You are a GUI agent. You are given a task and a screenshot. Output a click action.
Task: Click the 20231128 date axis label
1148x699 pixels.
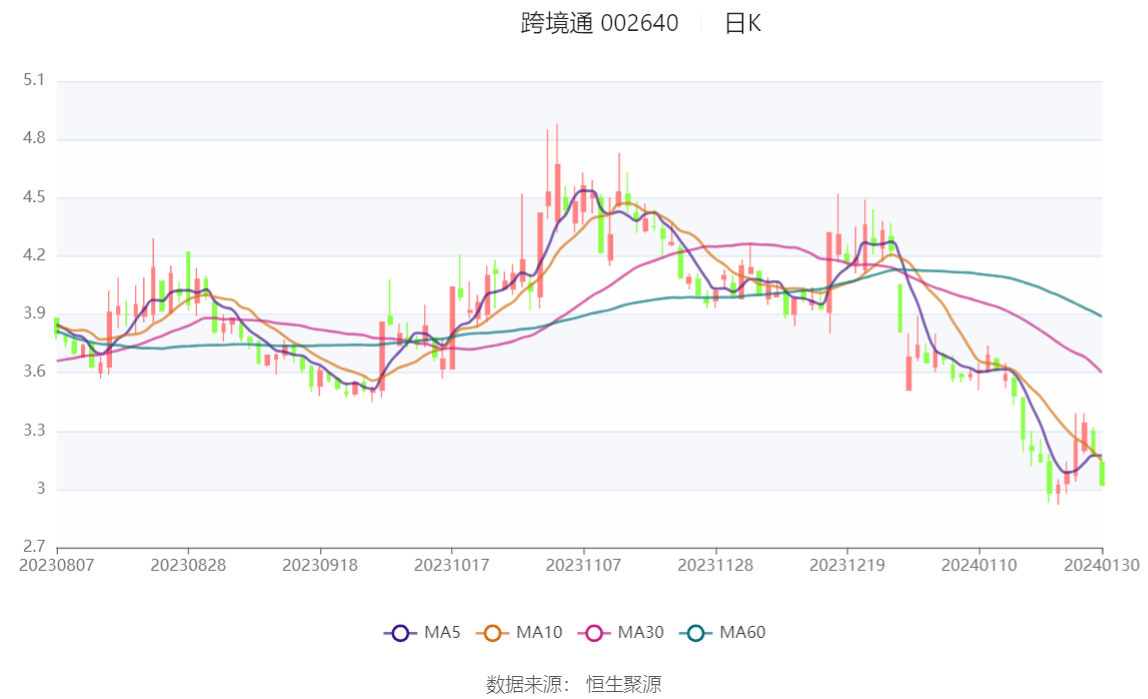click(715, 566)
